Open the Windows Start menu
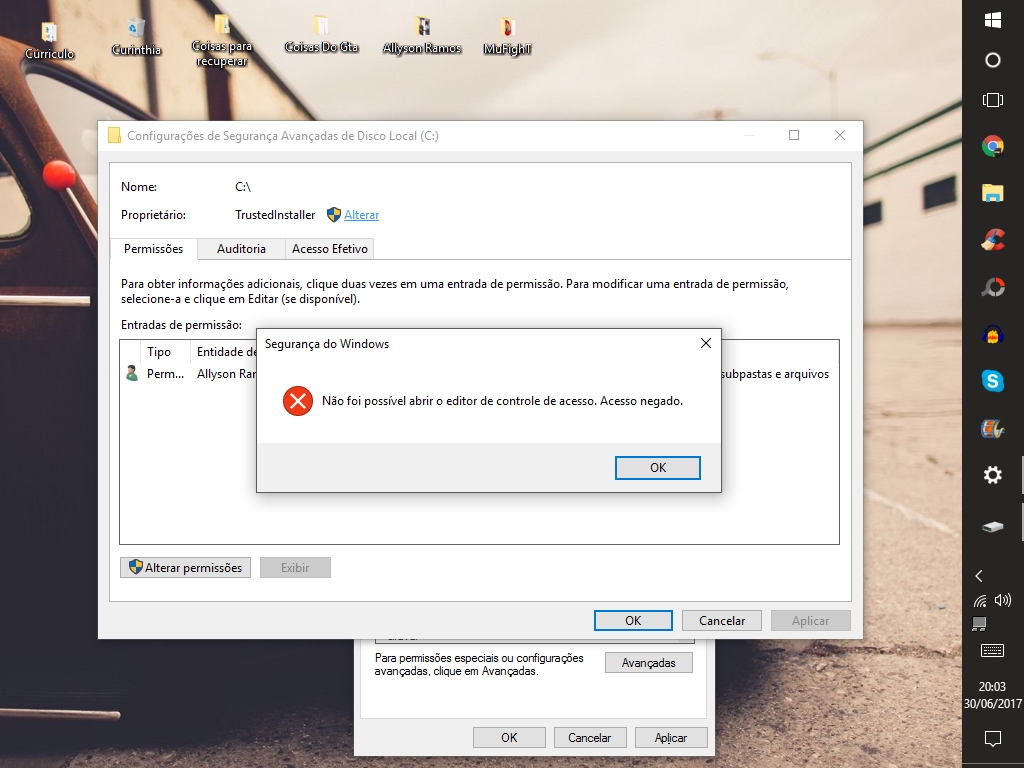The image size is (1024, 768). point(993,20)
